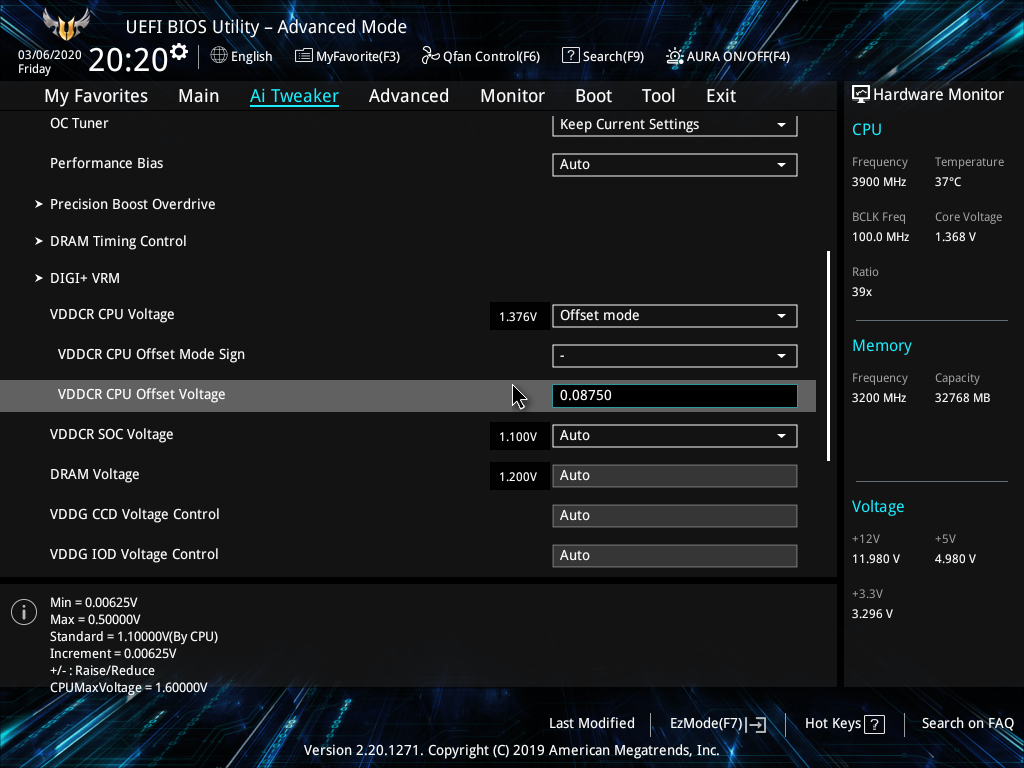The height and width of the screenshot is (768, 1024).
Task: Click the BCLK Freq 100.0 MHz value
Action: (880, 236)
